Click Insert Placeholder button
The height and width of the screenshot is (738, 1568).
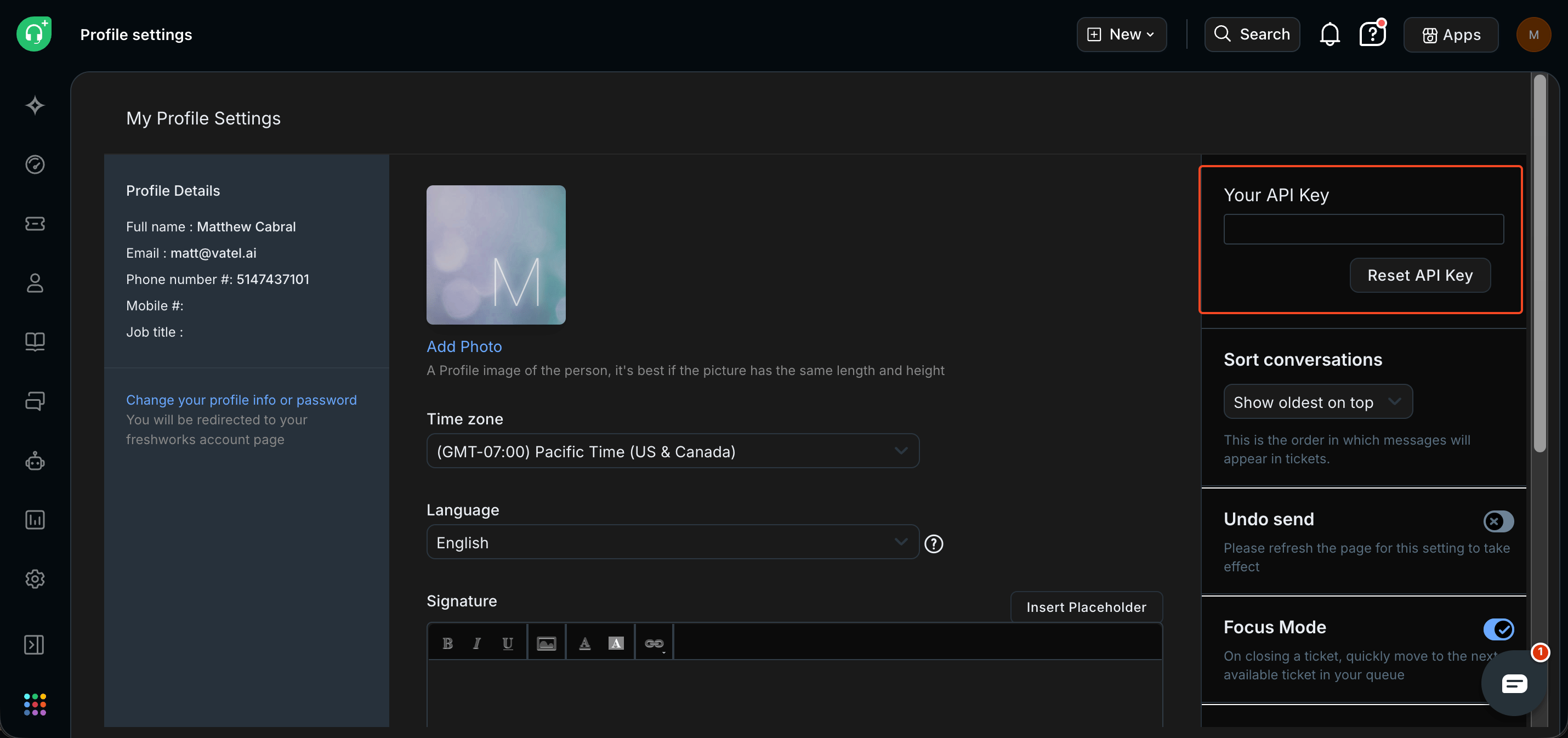[1087, 607]
